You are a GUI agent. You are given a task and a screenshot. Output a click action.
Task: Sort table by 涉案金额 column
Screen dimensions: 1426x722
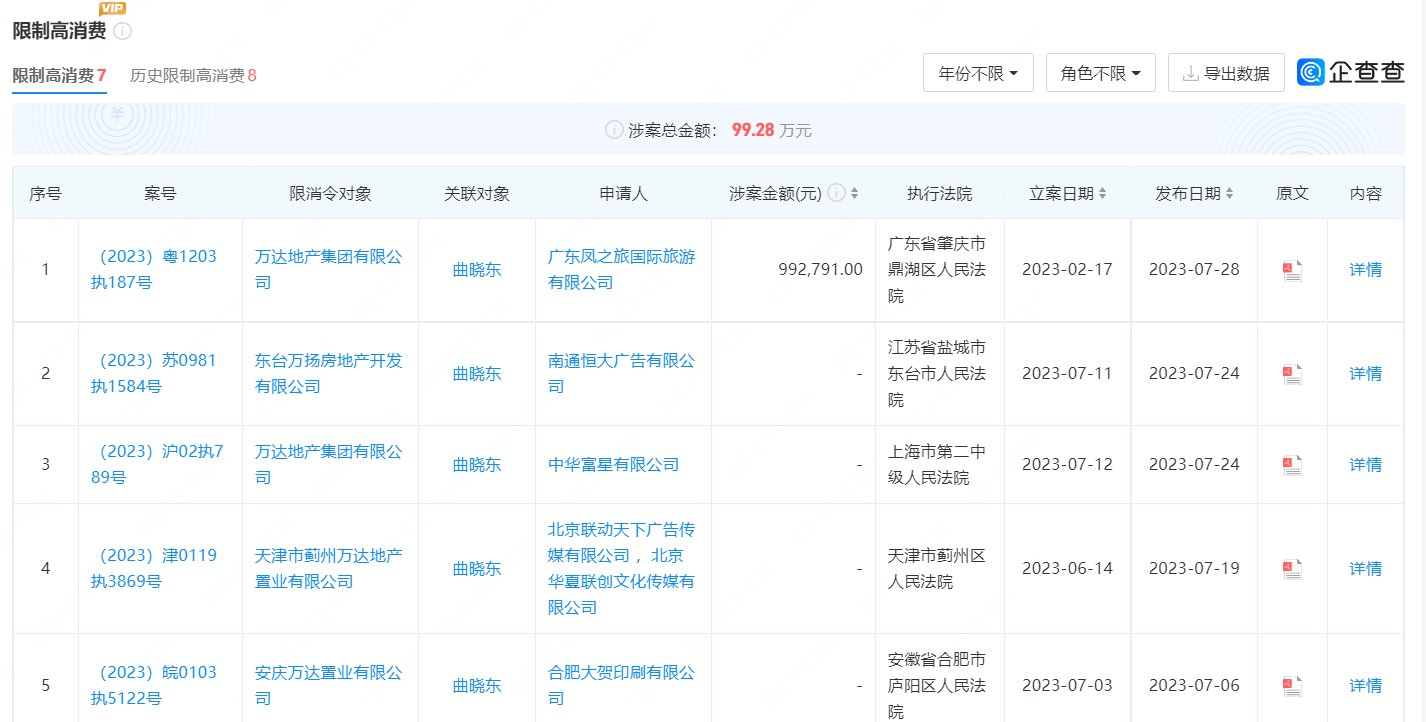[855, 194]
